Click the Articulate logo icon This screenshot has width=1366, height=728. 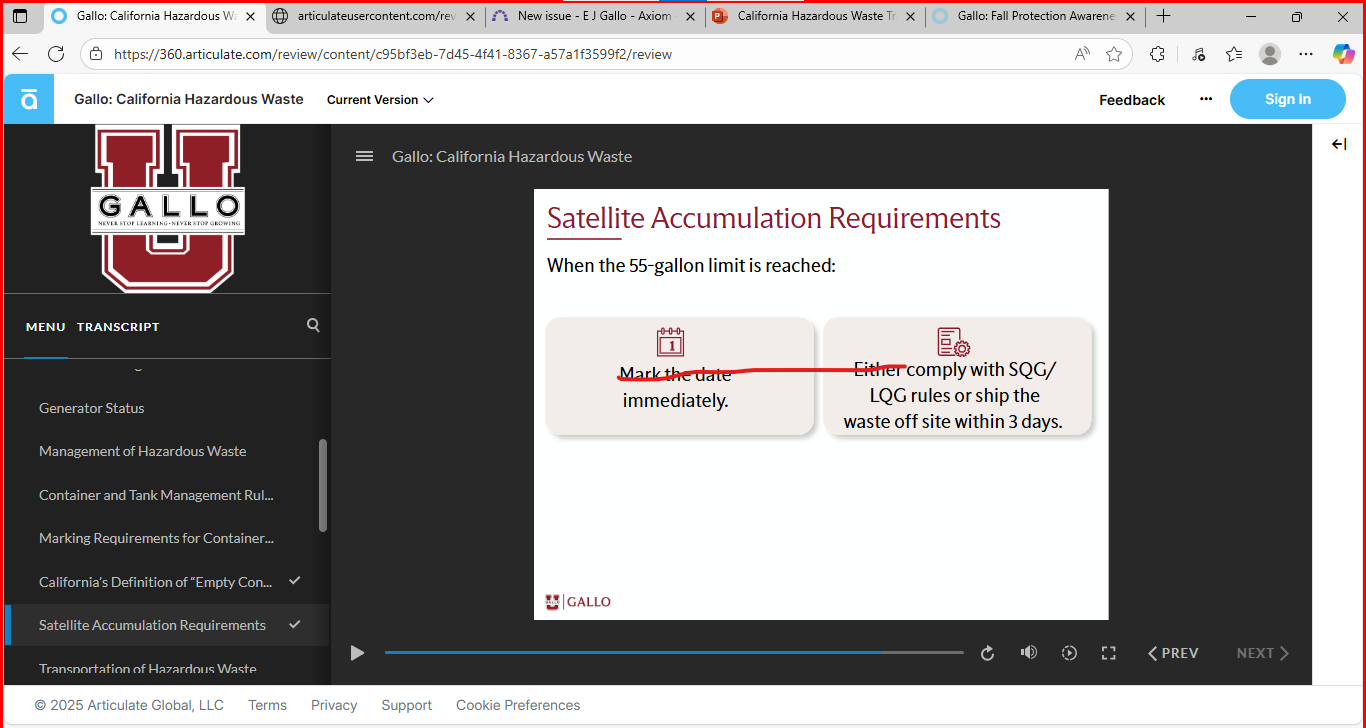(29, 99)
